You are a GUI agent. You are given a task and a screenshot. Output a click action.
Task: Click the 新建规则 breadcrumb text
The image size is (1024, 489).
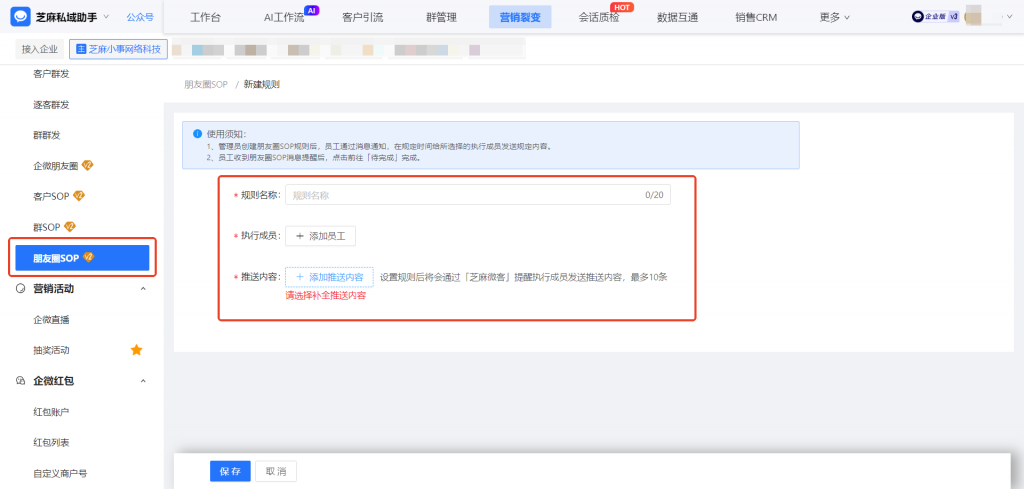pos(262,84)
